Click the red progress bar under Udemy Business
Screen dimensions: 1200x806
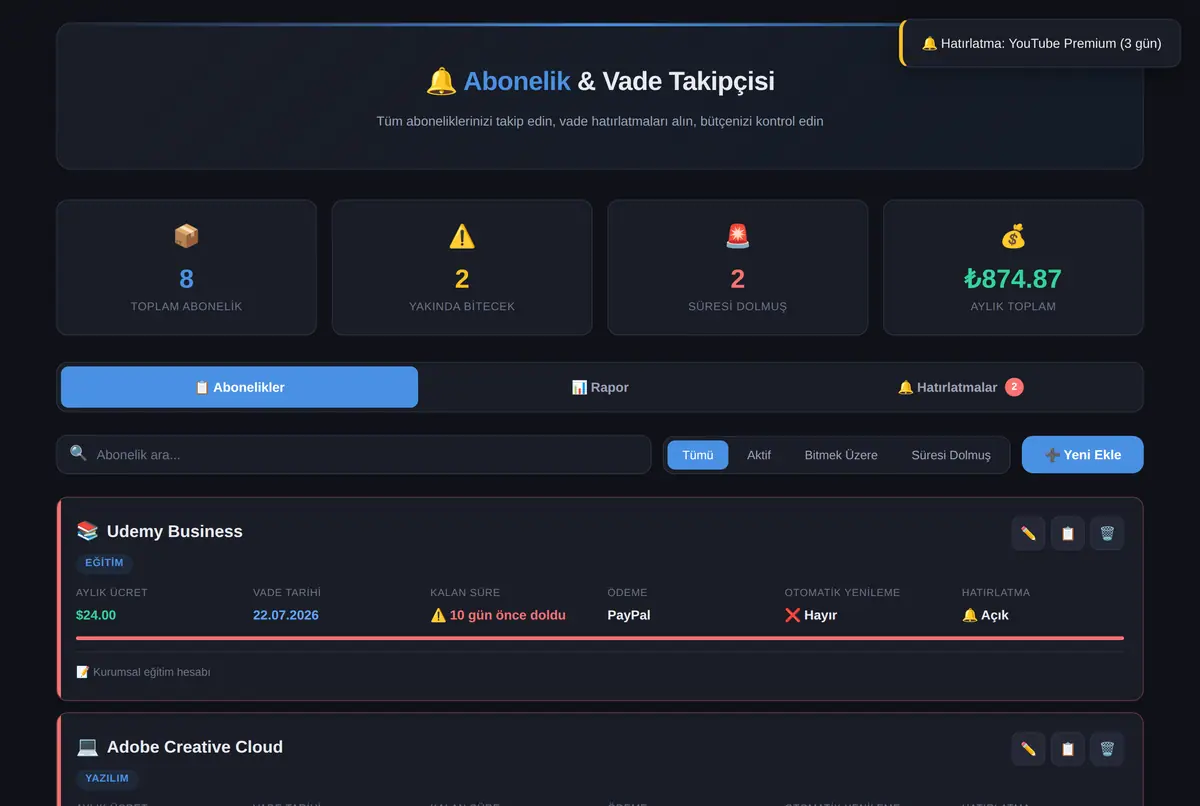(x=600, y=638)
